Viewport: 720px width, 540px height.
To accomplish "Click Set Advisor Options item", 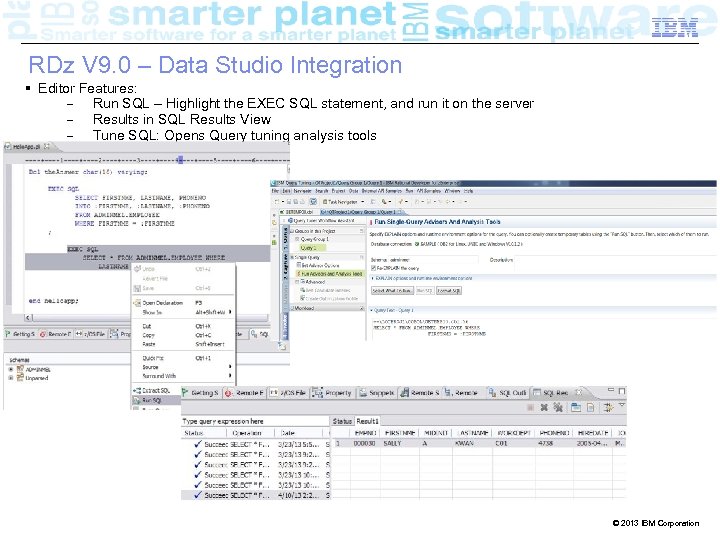I will click(318, 265).
